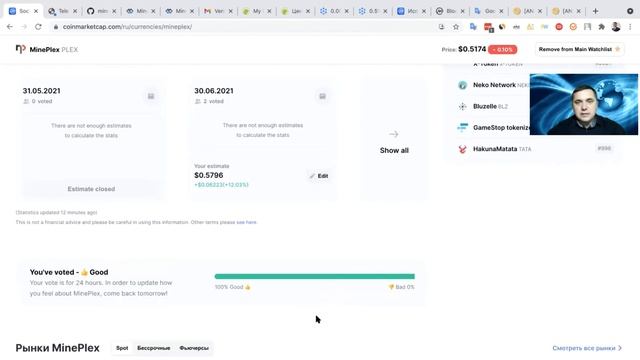Open Смотреть все рынки link
The height and width of the screenshot is (360, 640).
587,348
